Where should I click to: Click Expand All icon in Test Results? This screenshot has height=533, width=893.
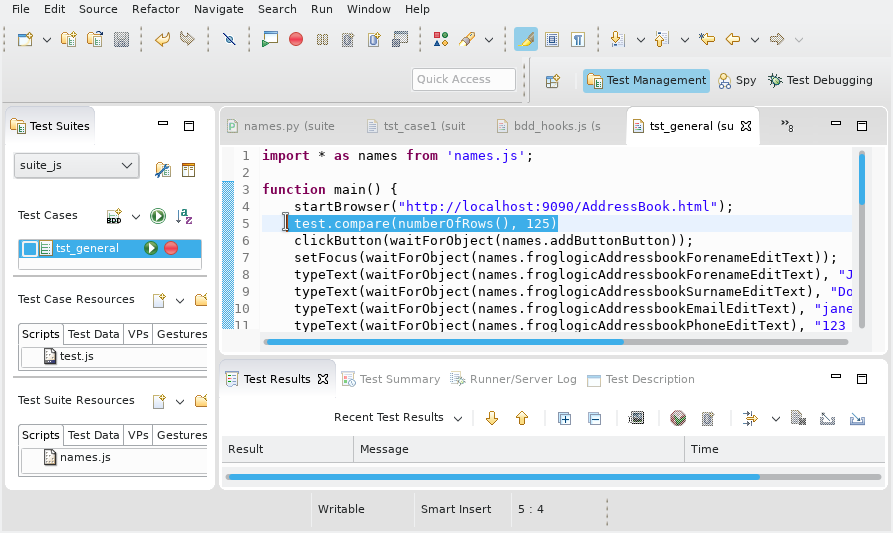click(x=565, y=418)
